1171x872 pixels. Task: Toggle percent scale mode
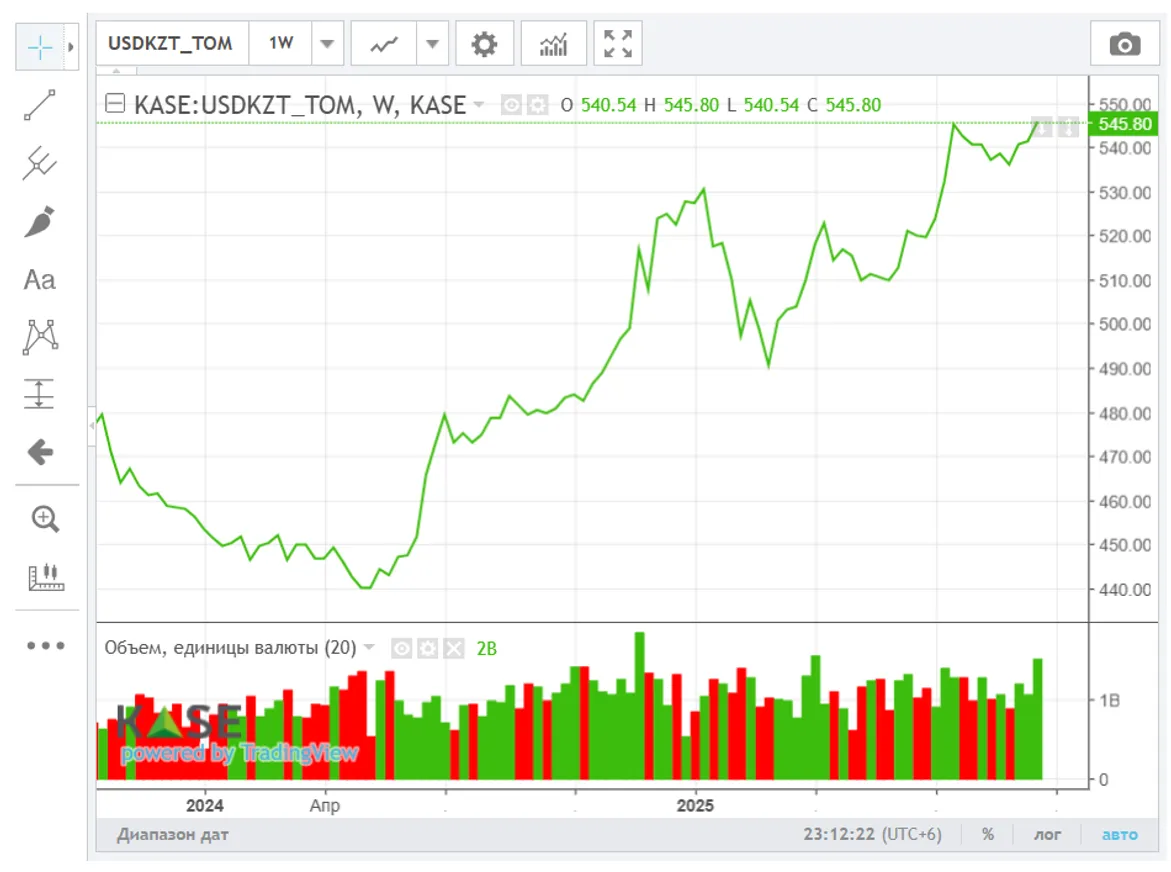tap(987, 834)
